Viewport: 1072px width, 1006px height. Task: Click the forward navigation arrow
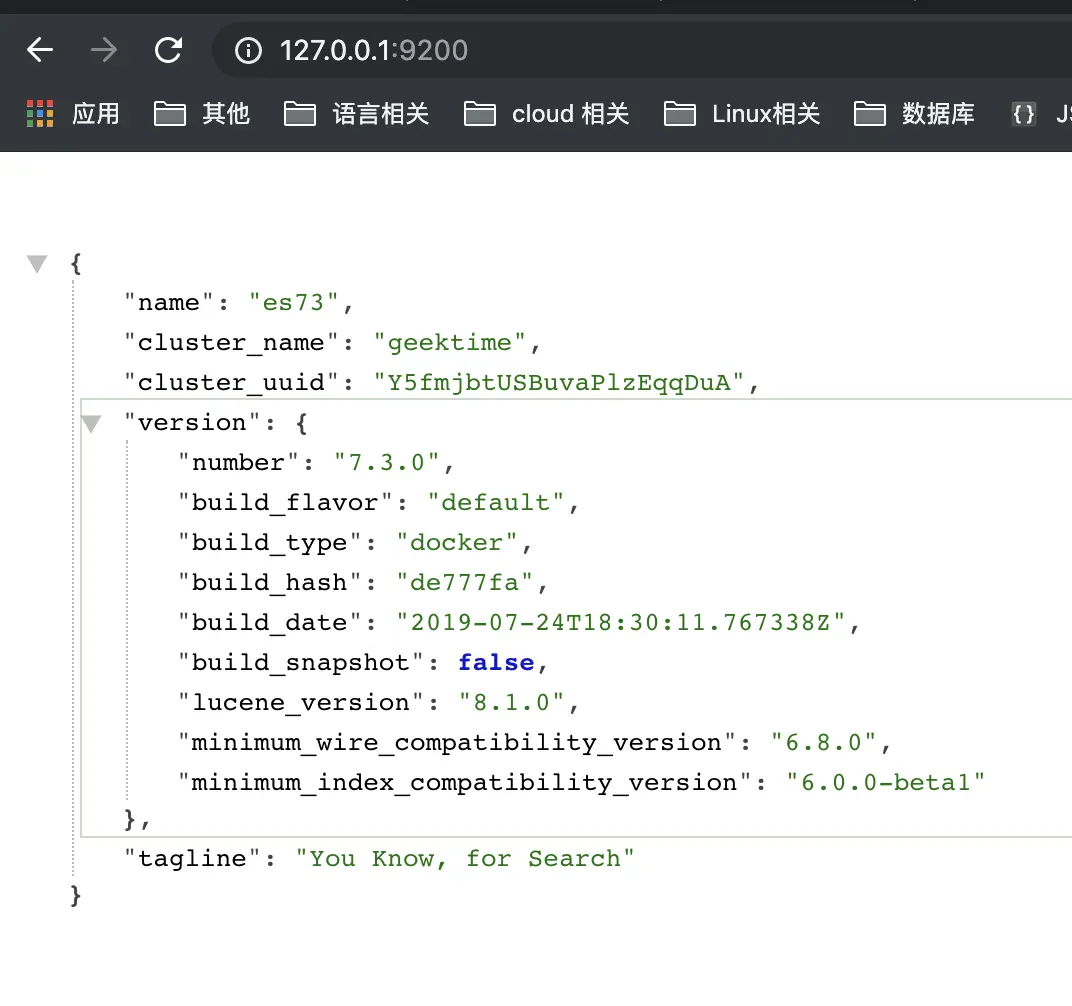pyautogui.click(x=104, y=50)
